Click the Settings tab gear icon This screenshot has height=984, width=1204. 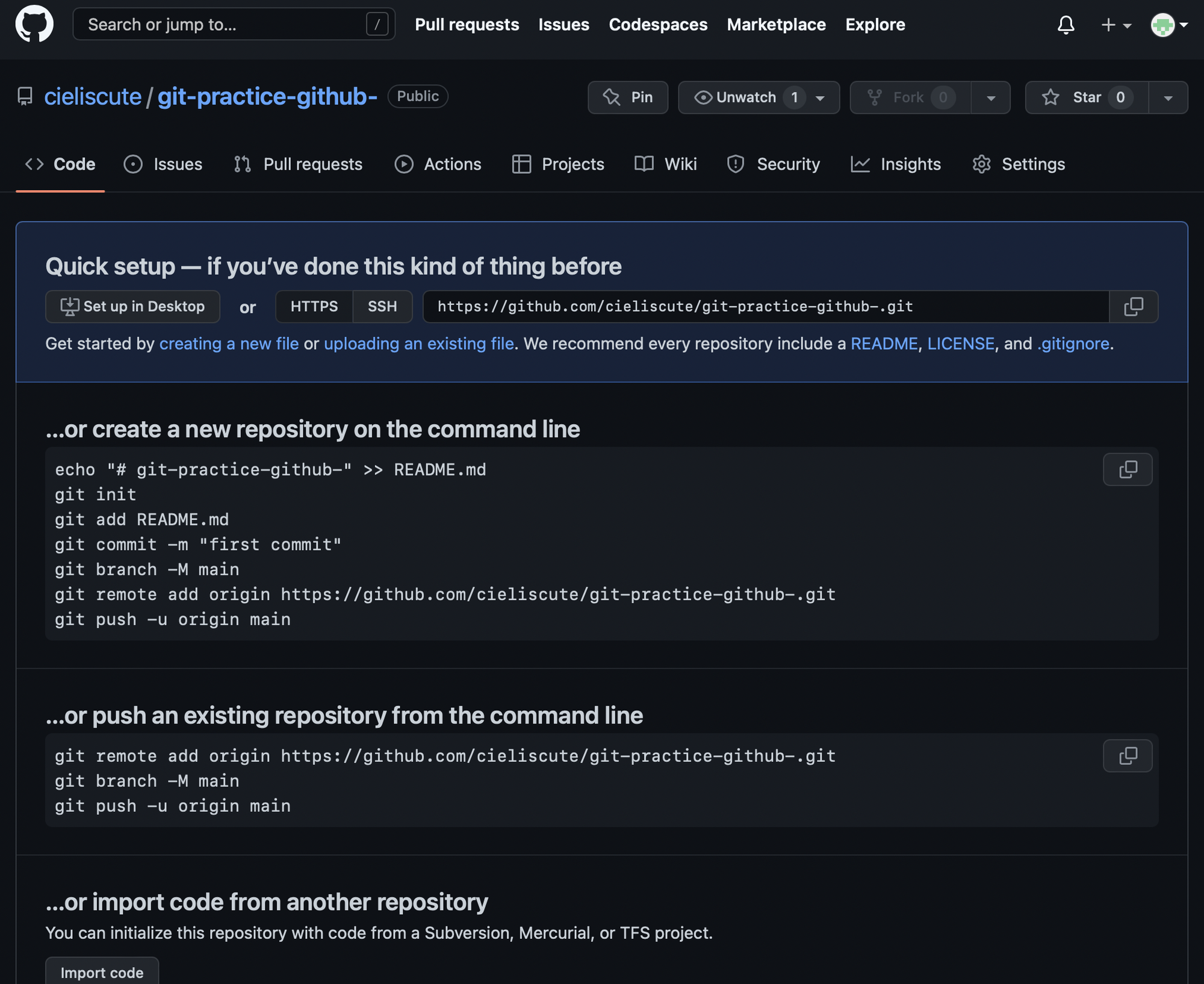[981, 164]
